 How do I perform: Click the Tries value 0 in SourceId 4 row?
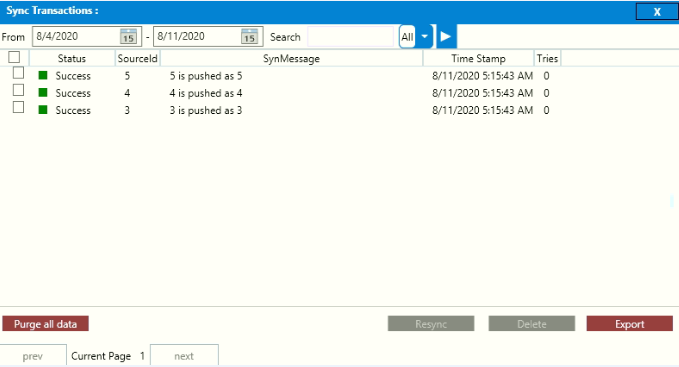pyautogui.click(x=546, y=93)
